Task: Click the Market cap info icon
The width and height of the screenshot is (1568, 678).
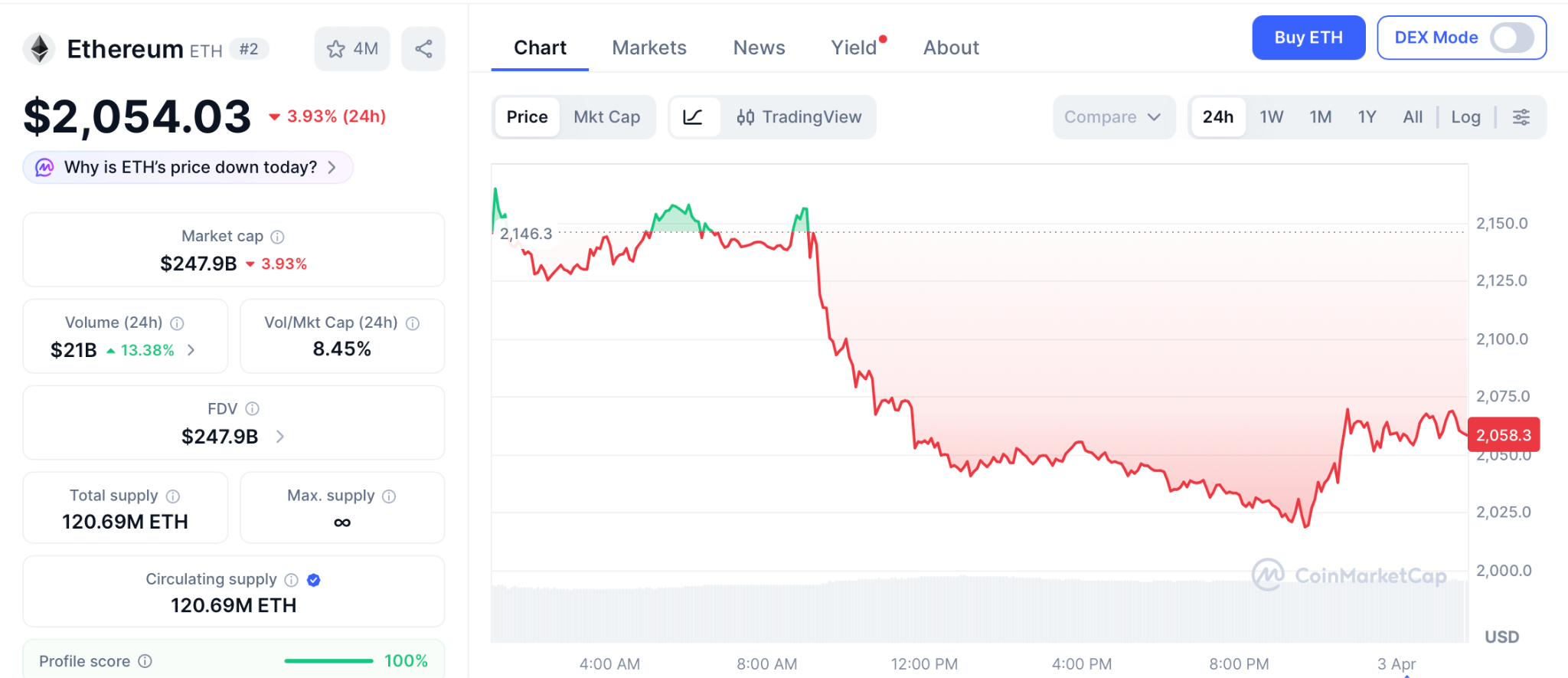Action: coord(278,237)
